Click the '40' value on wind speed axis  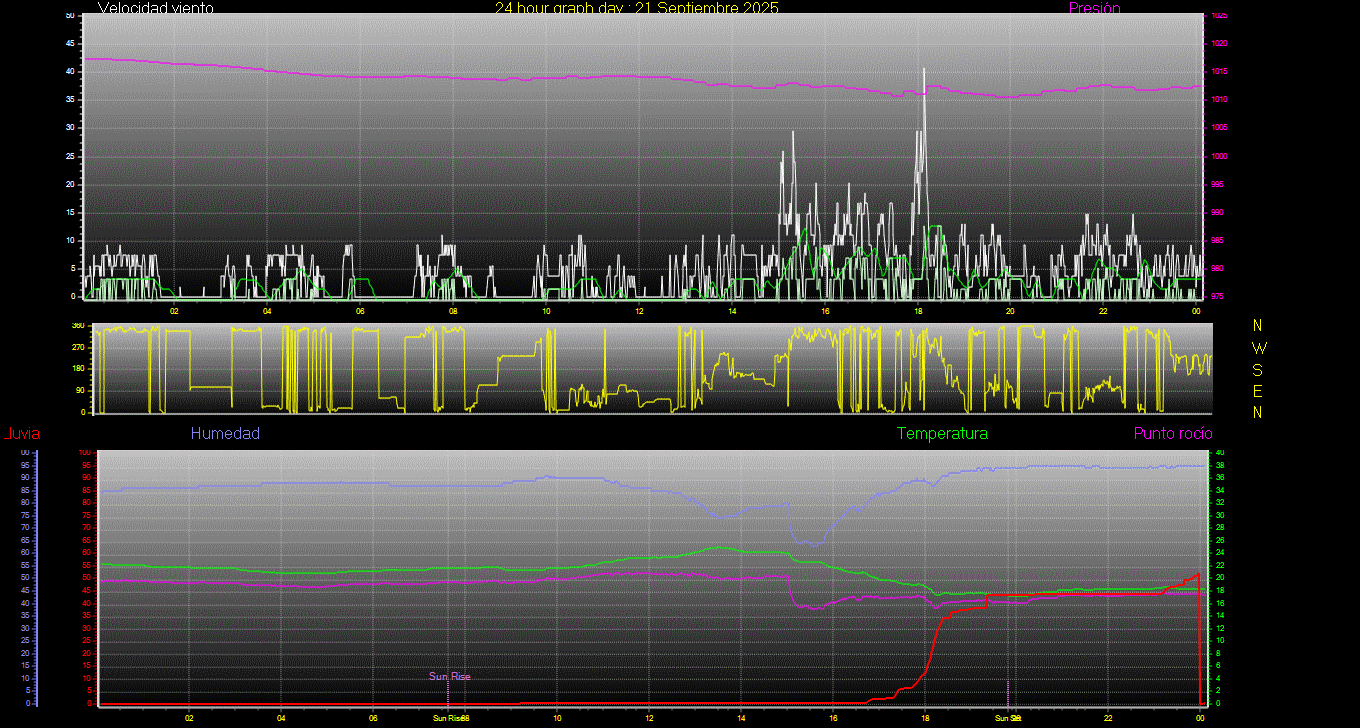70,72
